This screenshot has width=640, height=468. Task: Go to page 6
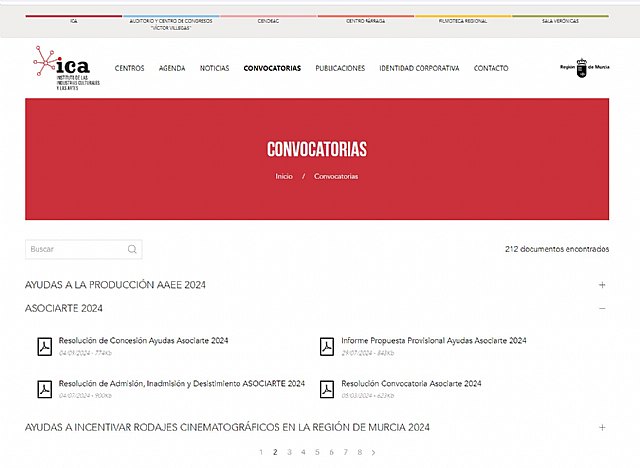pos(331,452)
